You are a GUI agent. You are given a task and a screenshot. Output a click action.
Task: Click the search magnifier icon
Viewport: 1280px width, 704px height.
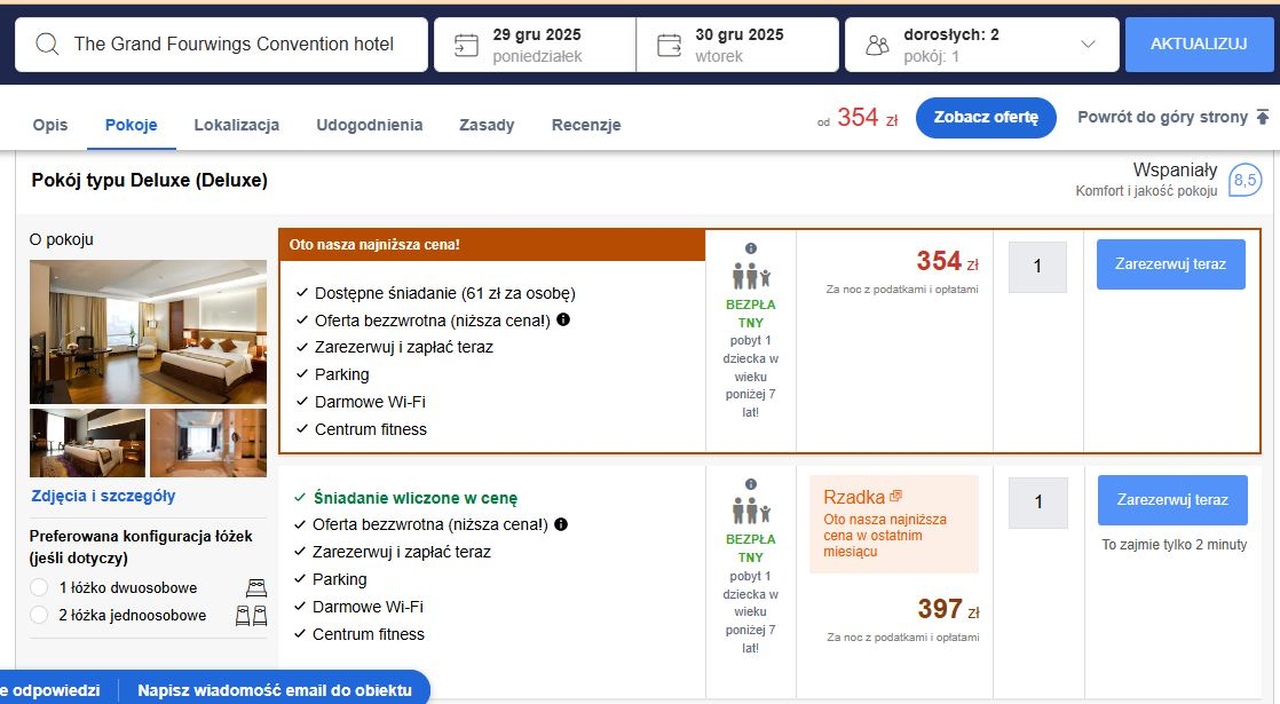pos(47,45)
